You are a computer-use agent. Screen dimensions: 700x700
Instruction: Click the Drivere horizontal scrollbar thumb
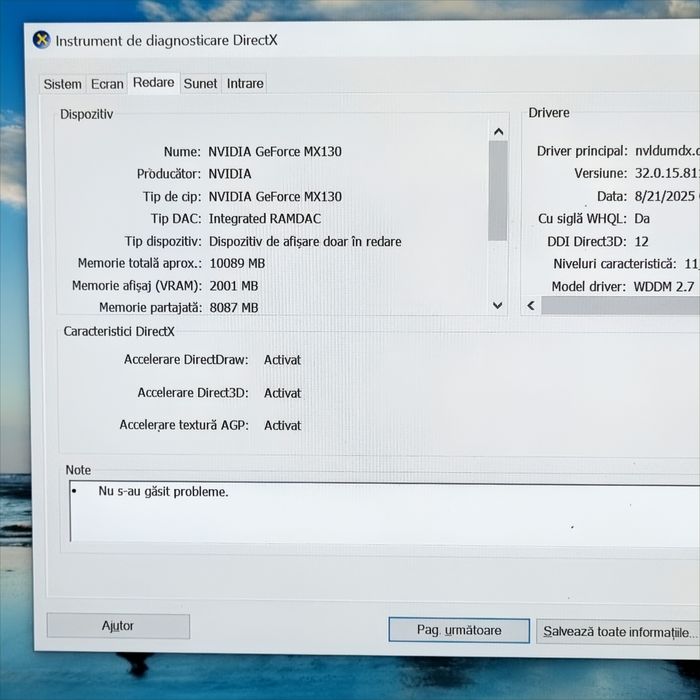(621, 306)
